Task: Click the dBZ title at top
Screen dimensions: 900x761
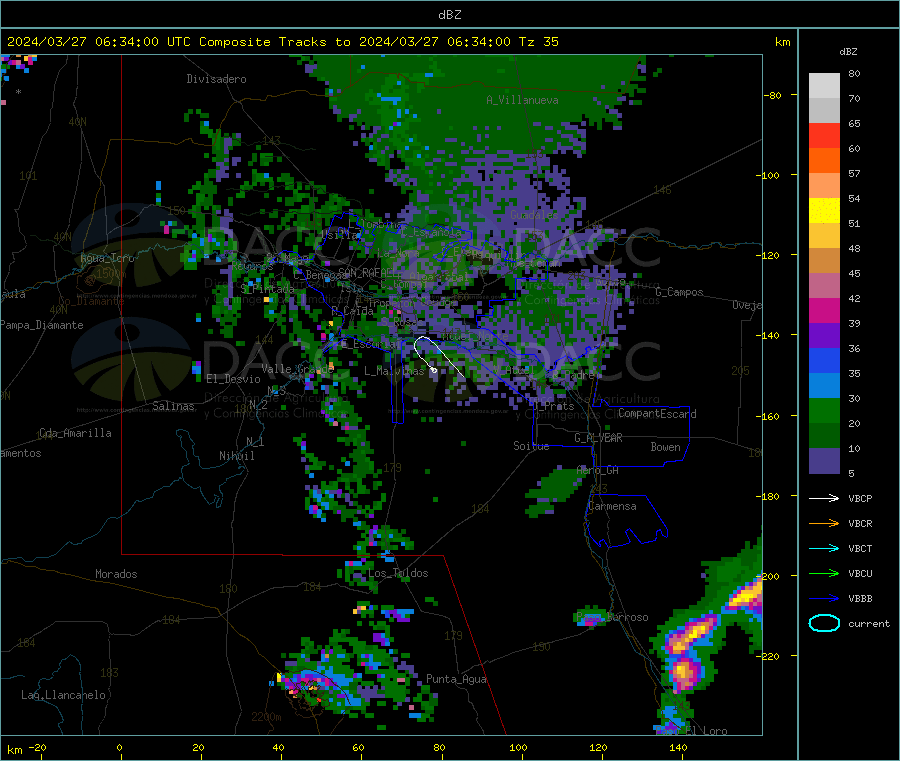Action: (x=449, y=15)
